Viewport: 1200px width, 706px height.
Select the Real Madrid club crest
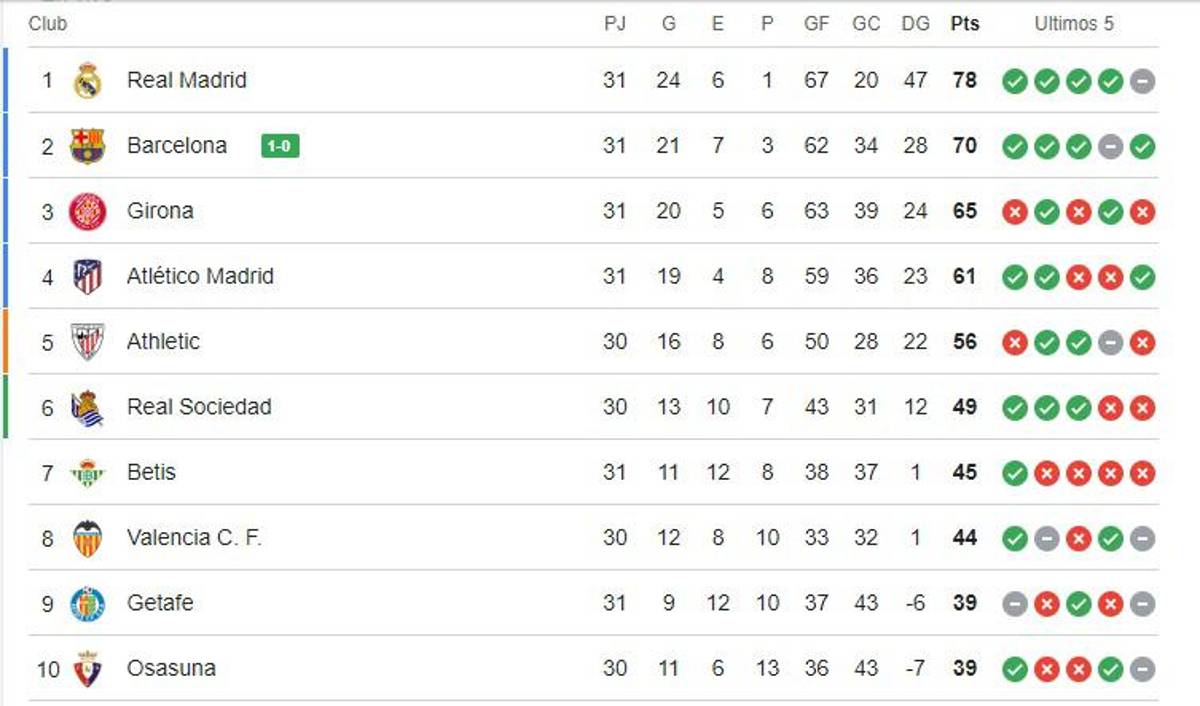coord(88,80)
